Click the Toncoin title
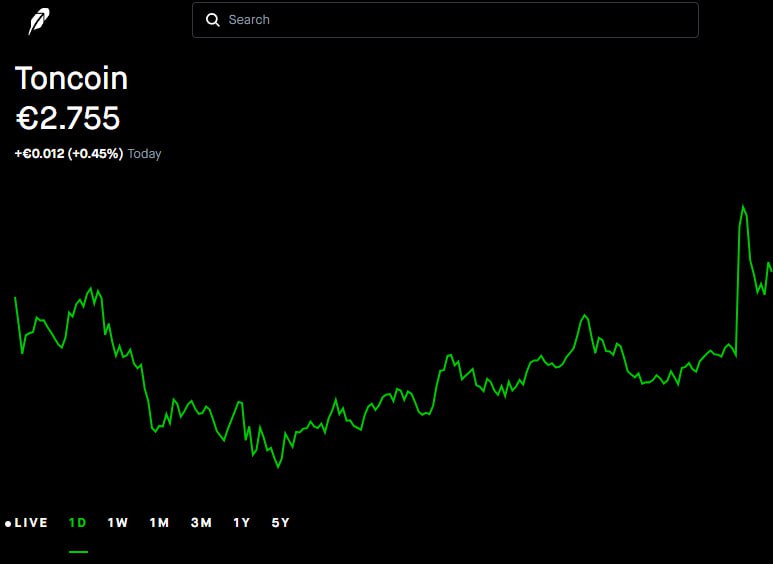Screen dimensions: 773x564 click(71, 78)
